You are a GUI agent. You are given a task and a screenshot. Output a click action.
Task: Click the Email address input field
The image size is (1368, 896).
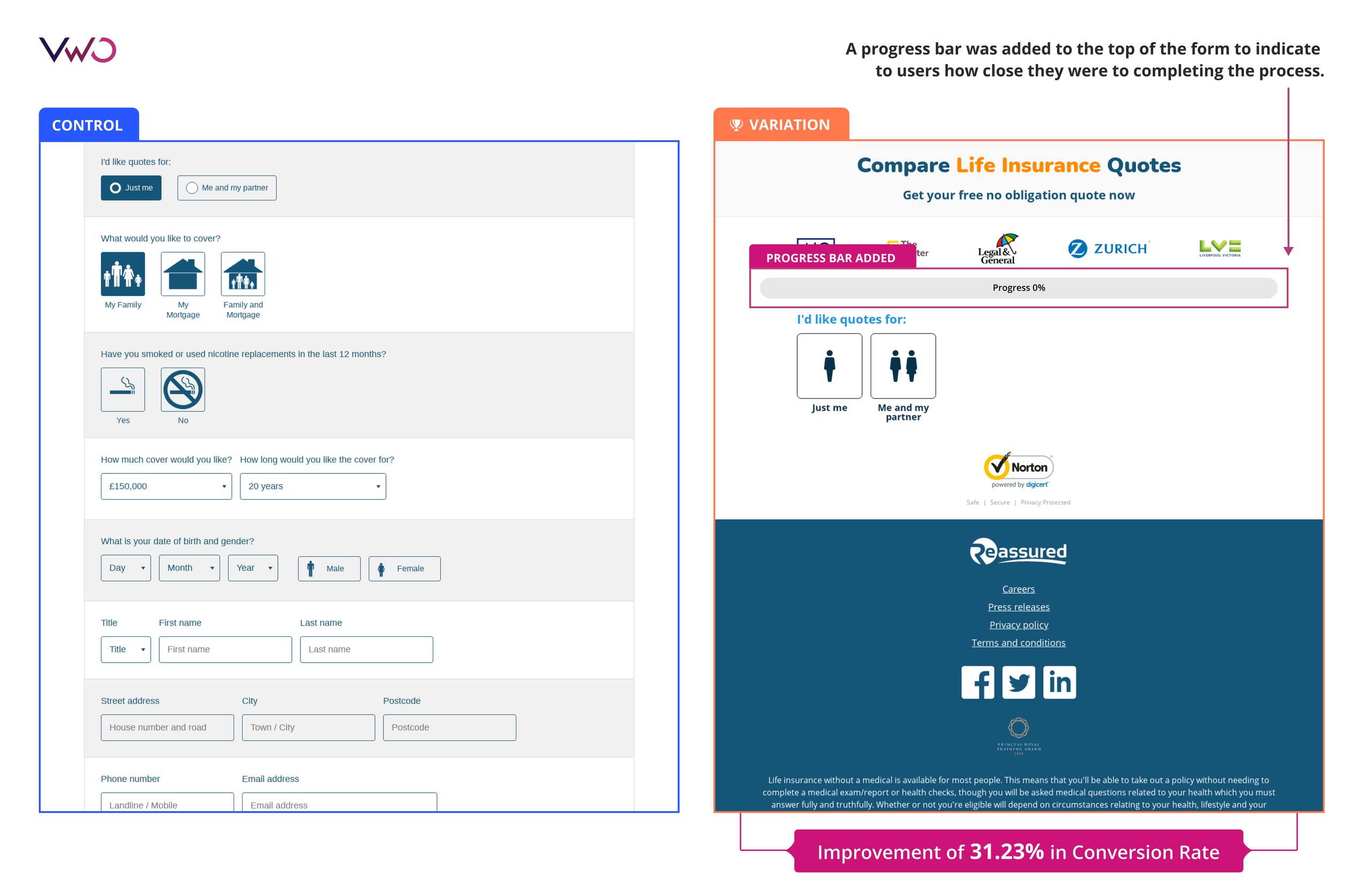[338, 804]
